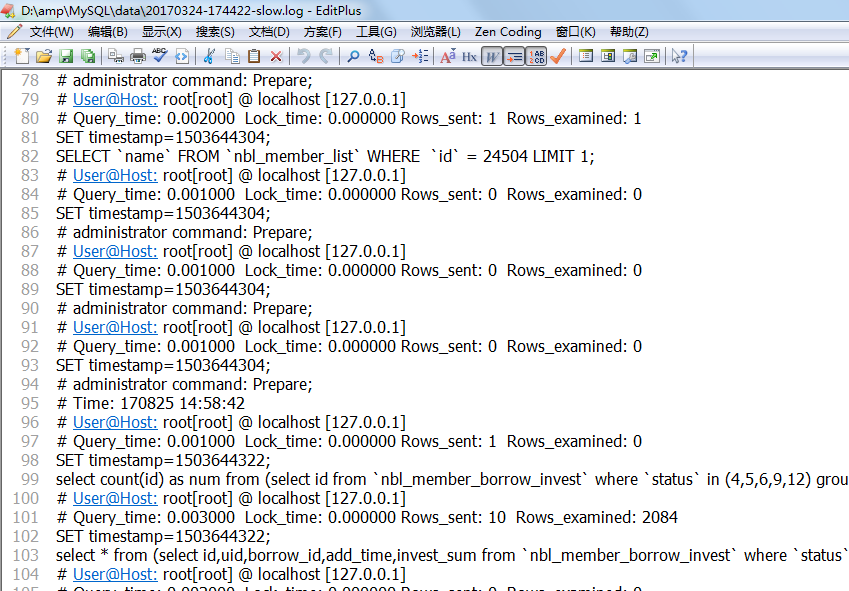Open the 窗口(K) menu
849x591 pixels.
[x=575, y=32]
